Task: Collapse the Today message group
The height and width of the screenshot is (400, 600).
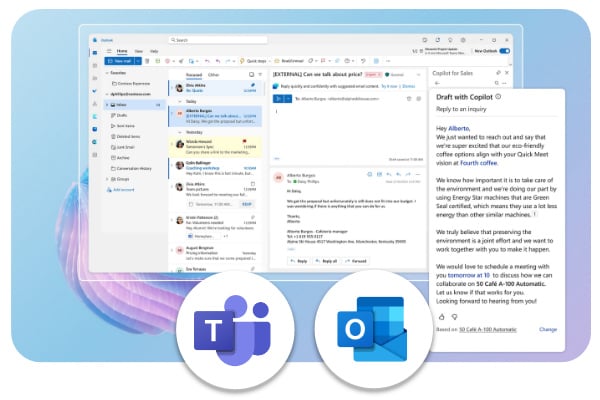Action: pos(180,101)
